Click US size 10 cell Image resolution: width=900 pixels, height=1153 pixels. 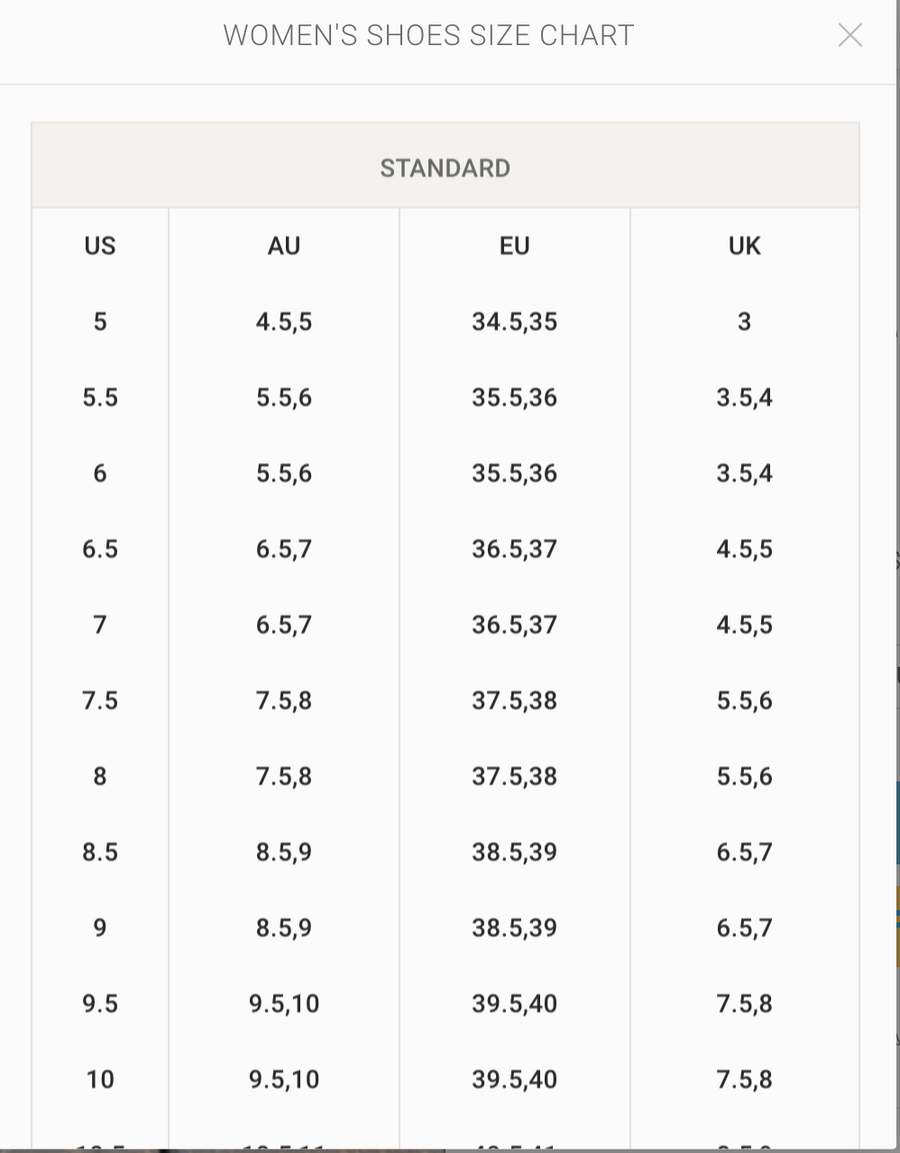point(100,1080)
